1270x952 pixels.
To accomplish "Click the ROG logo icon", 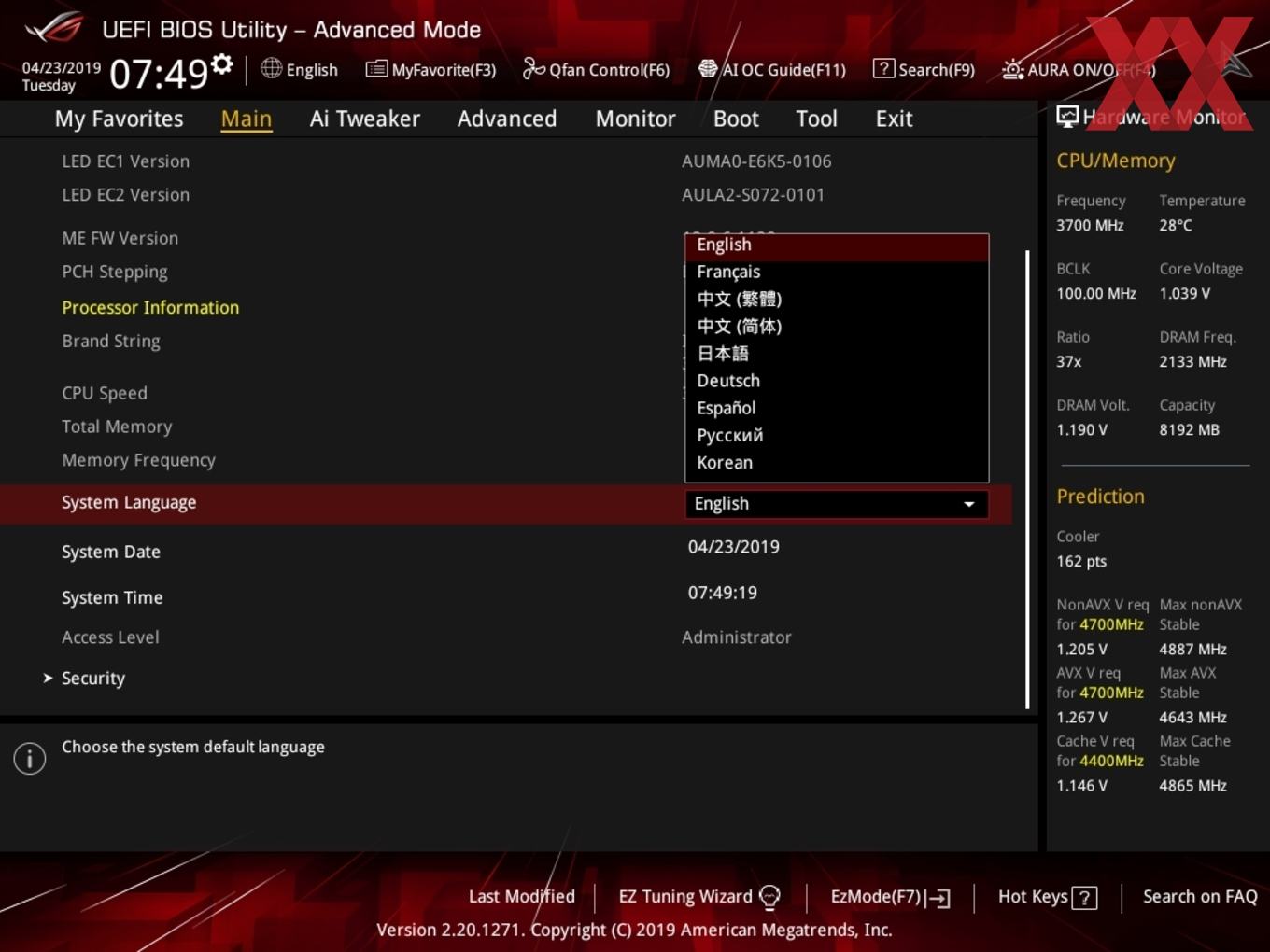I will pos(54,29).
